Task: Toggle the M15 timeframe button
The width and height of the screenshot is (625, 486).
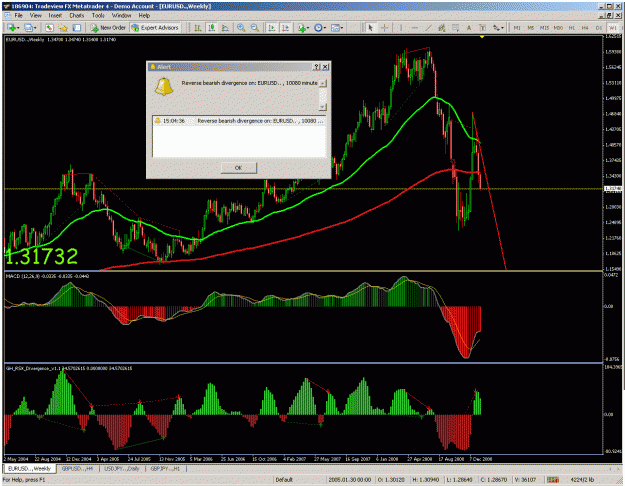Action: 544,28
